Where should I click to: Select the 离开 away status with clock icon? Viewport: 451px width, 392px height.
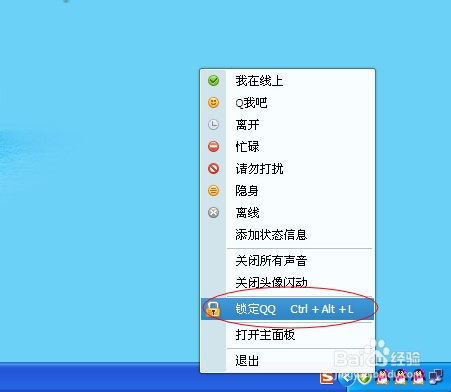pyautogui.click(x=287, y=125)
